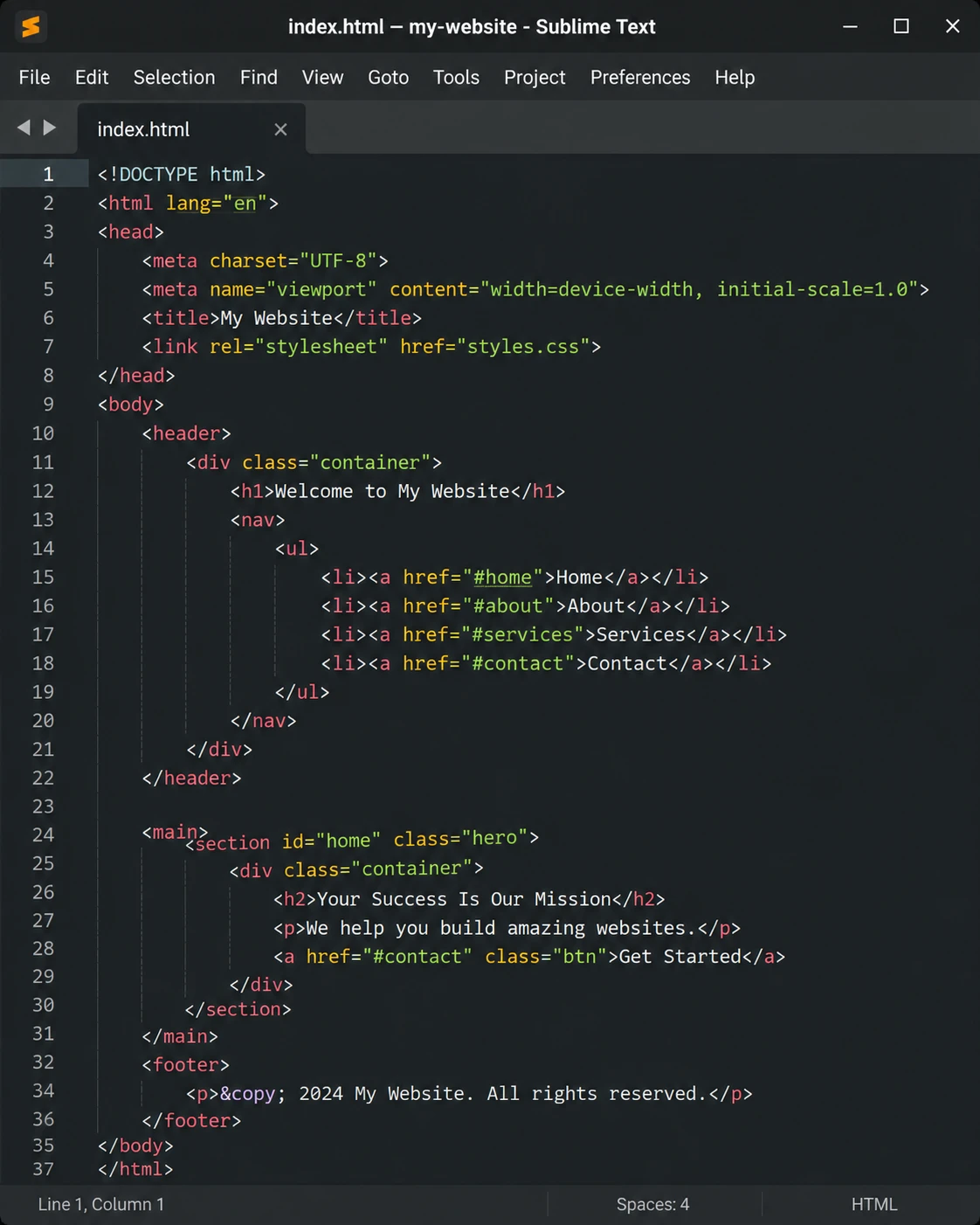Click the &copy; entity text
The image size is (980, 1225).
(x=252, y=1093)
